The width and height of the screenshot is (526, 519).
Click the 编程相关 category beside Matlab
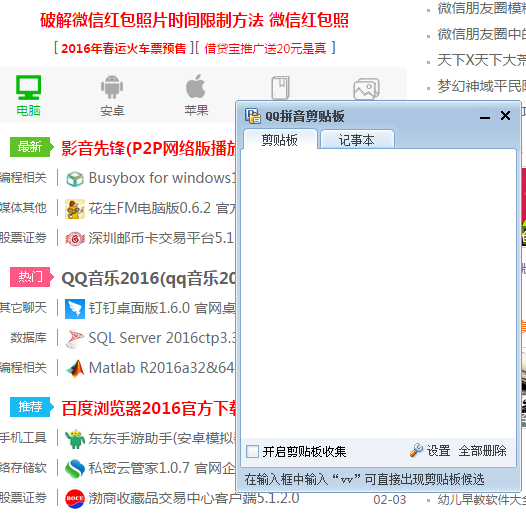[23, 368]
